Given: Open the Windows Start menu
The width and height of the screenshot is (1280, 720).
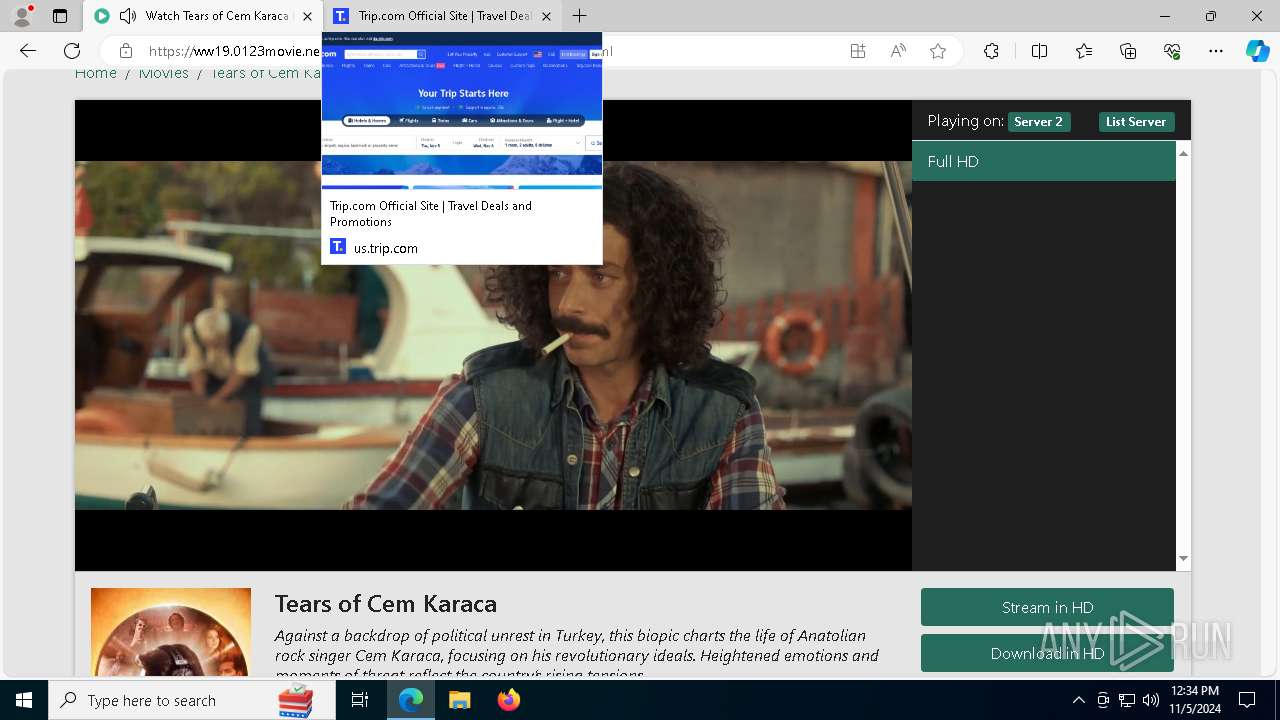Looking at the screenshot, I should click(24, 700).
